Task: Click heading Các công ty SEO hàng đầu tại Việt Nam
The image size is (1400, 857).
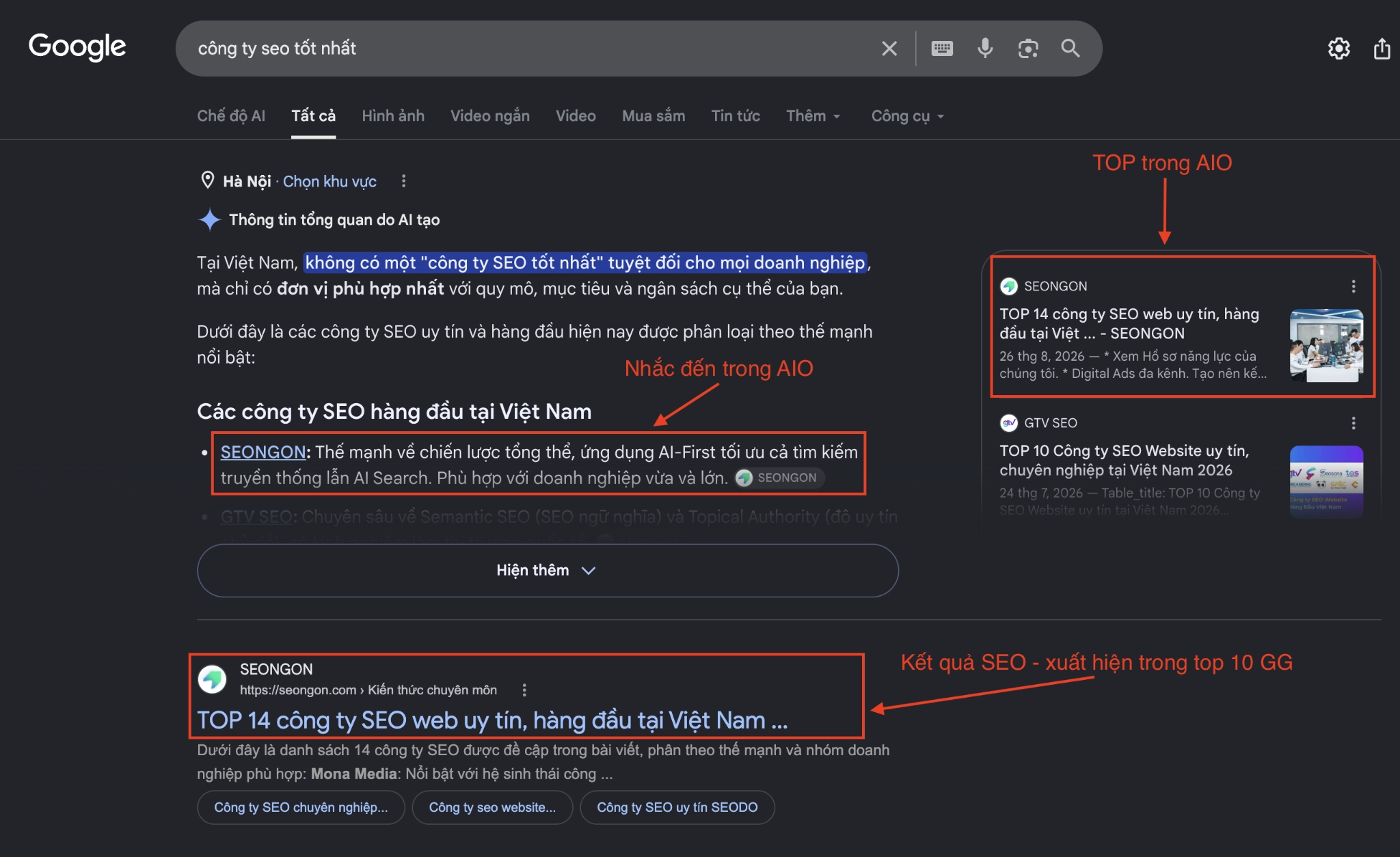Action: pos(394,411)
